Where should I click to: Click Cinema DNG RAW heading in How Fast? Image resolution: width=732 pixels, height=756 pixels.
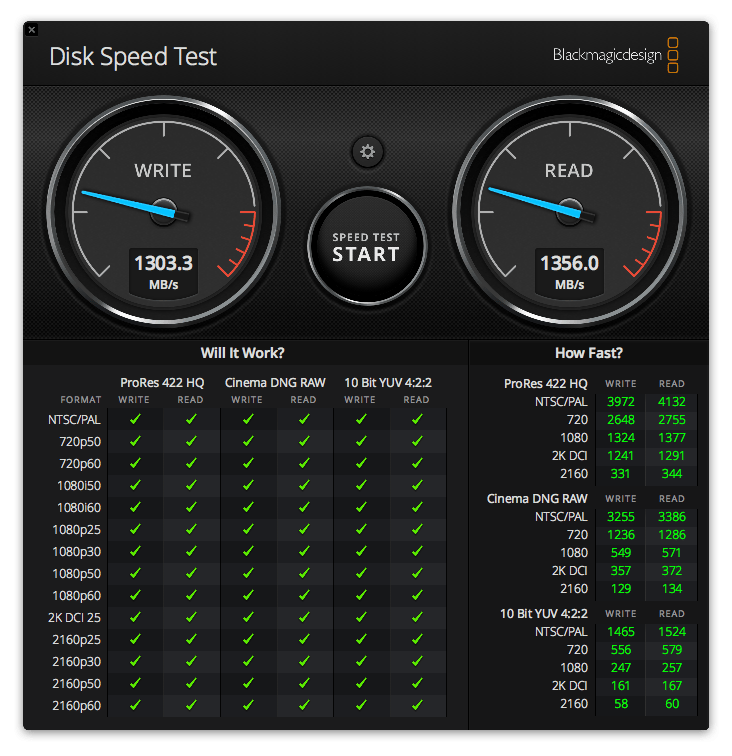(537, 499)
